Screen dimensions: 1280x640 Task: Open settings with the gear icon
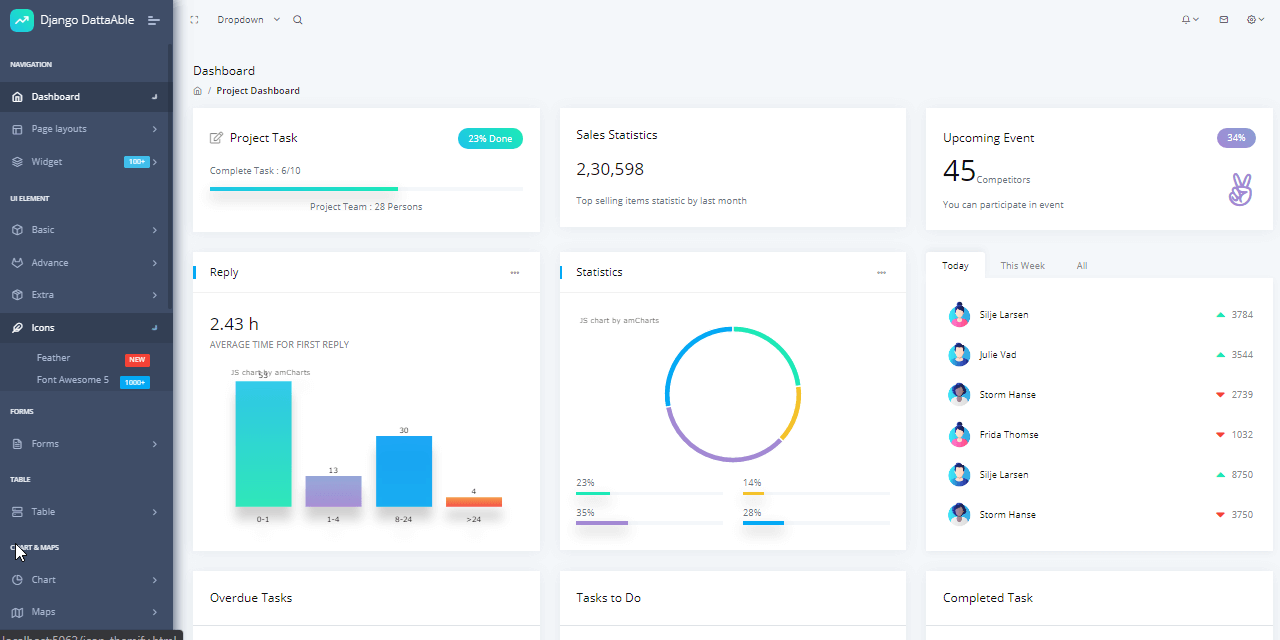coord(1251,19)
